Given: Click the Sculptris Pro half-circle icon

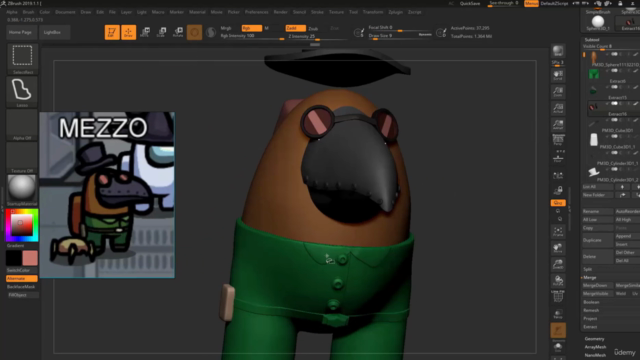Looking at the screenshot, I should pos(211,32).
